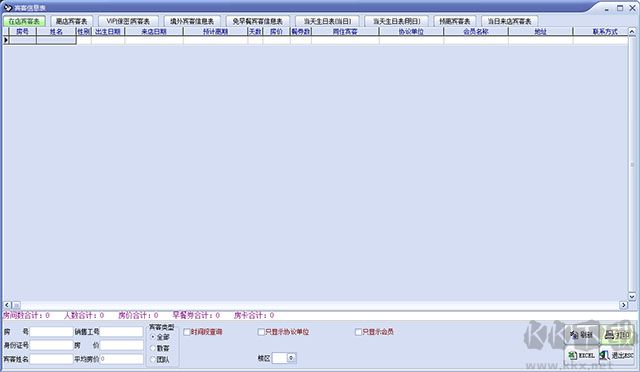Click the exit ESC door icon
The image size is (640, 372).
[605, 356]
